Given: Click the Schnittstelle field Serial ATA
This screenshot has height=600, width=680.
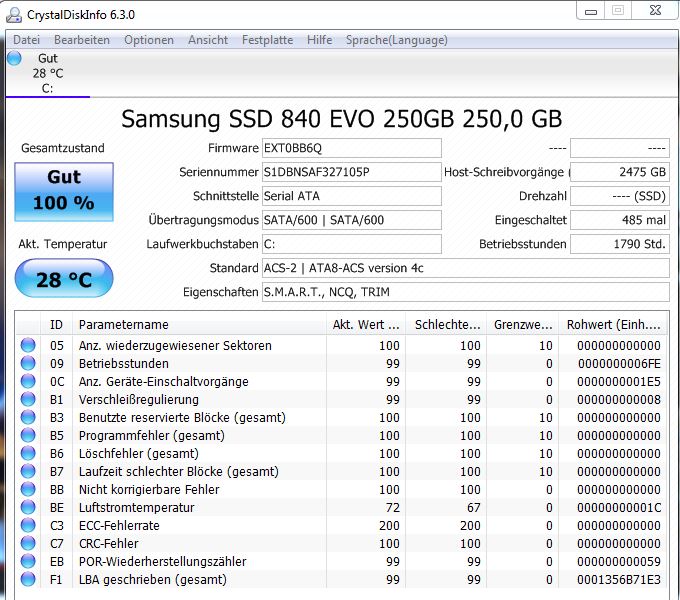Looking at the screenshot, I should pos(352,196).
